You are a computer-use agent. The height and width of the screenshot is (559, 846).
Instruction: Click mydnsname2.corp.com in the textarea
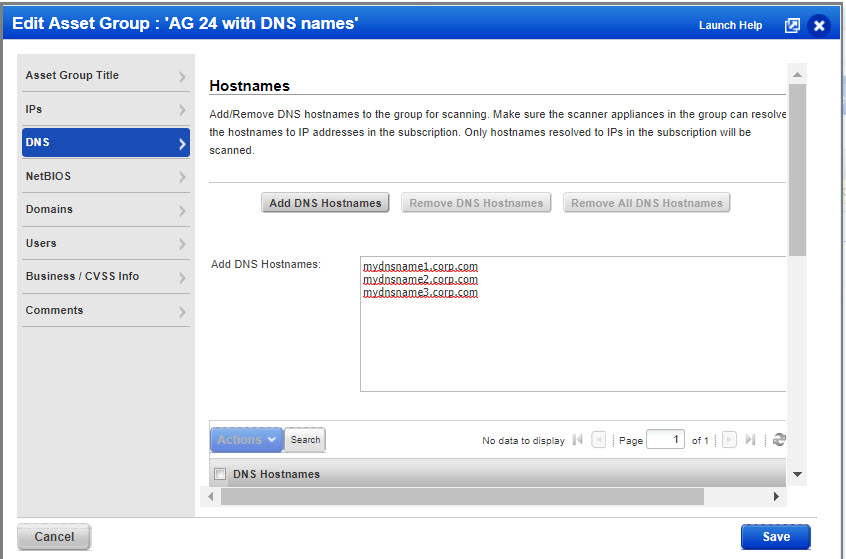(x=420, y=280)
